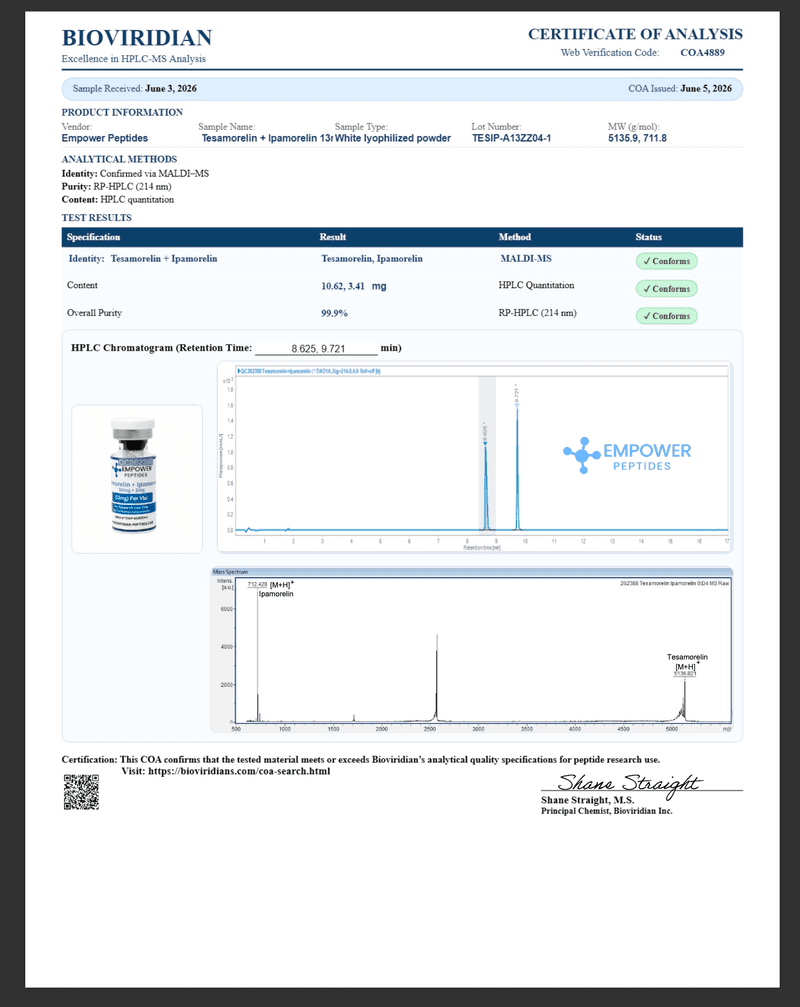Open the bioviridians.com coa-search link
800x1007 pixels.
point(239,771)
